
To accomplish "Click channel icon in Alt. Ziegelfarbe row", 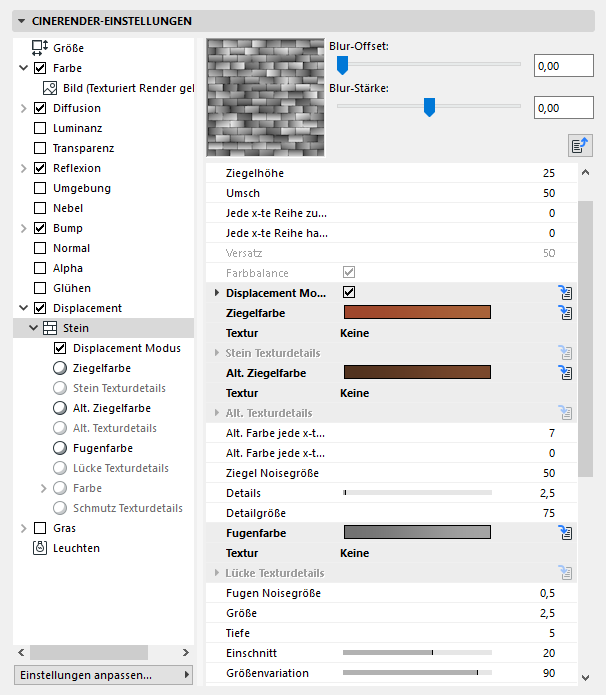I will (565, 373).
